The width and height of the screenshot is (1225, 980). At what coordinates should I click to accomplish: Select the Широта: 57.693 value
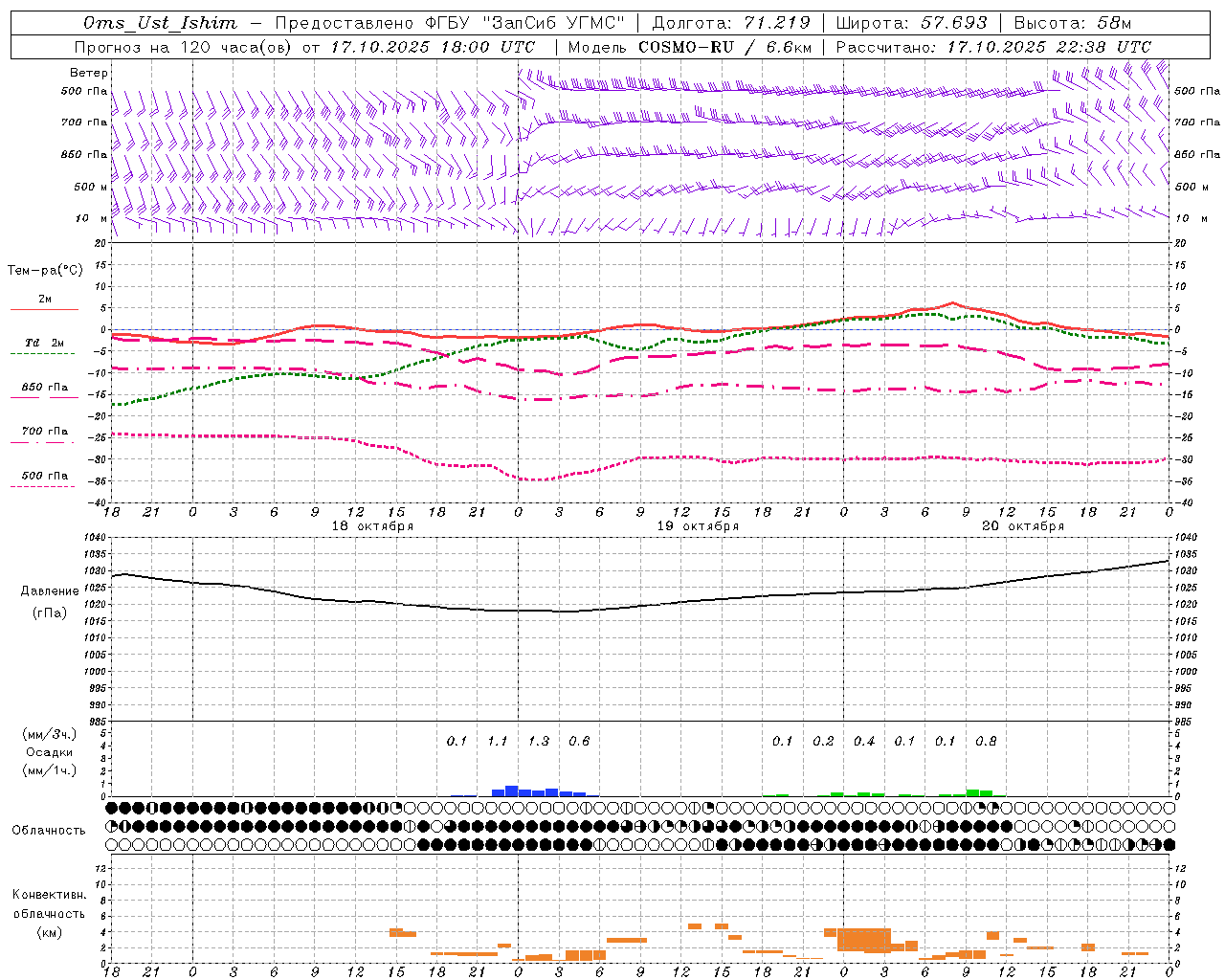tap(911, 23)
